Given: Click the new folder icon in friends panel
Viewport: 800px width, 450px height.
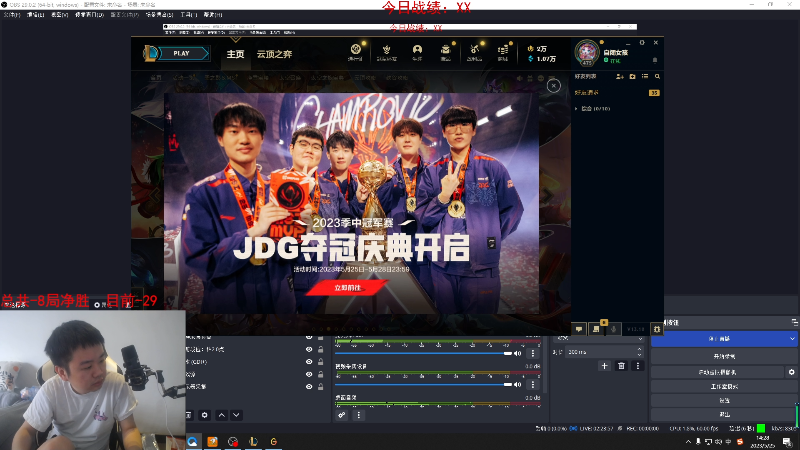Looking at the screenshot, I should (x=632, y=77).
